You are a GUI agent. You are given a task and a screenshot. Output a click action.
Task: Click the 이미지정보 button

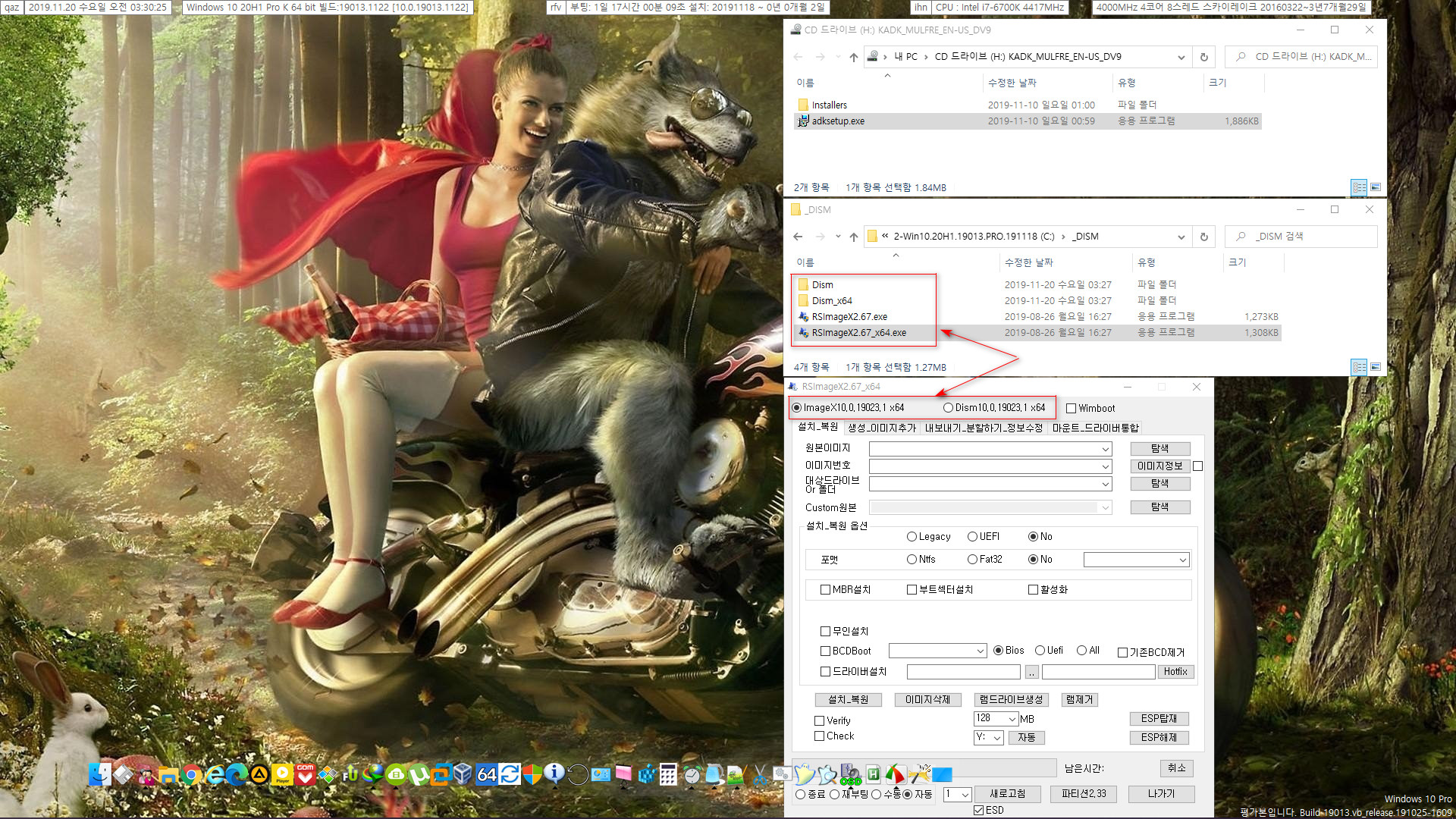[1159, 466]
